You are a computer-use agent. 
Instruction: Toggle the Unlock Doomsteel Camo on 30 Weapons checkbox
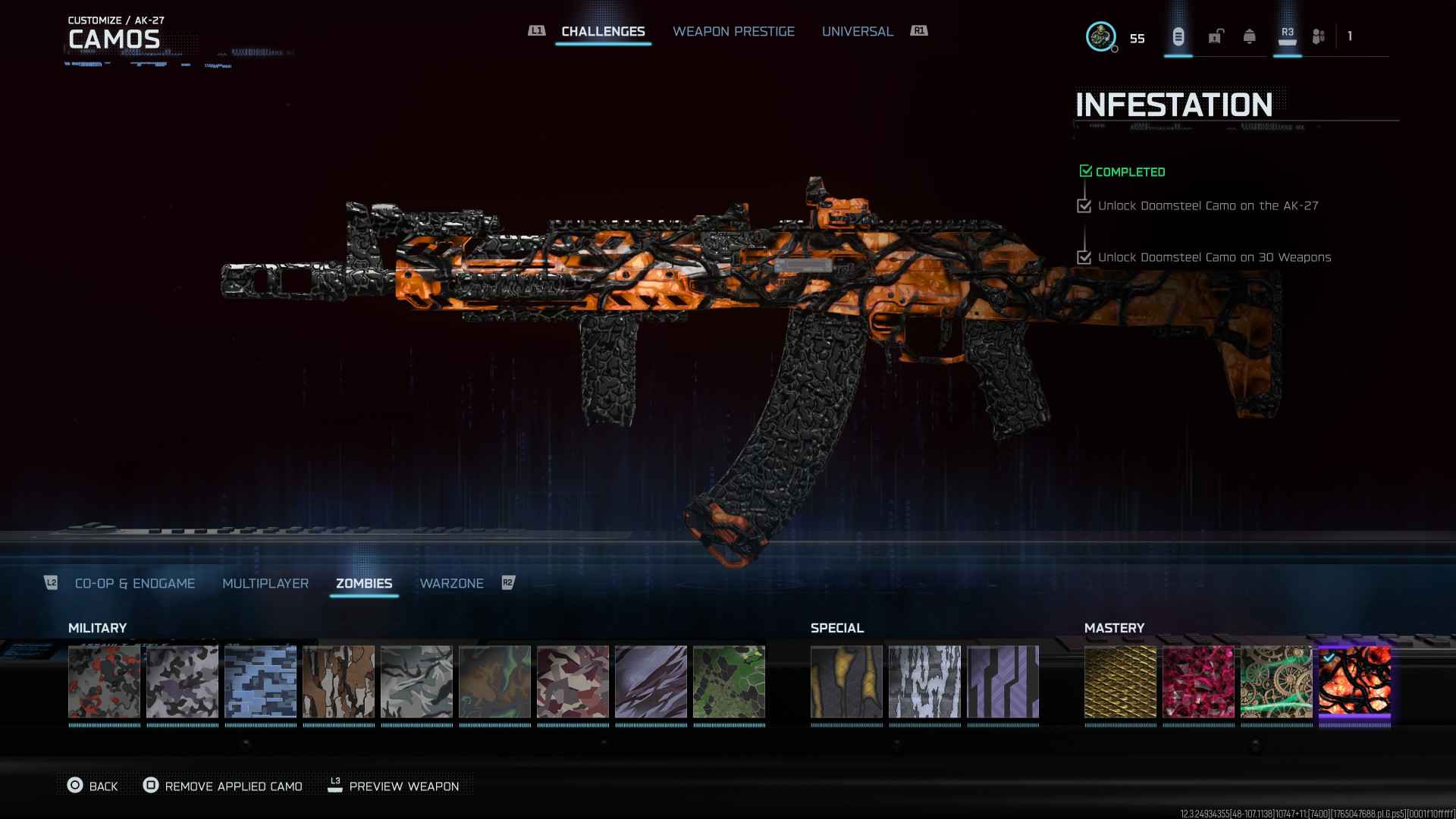(x=1084, y=257)
